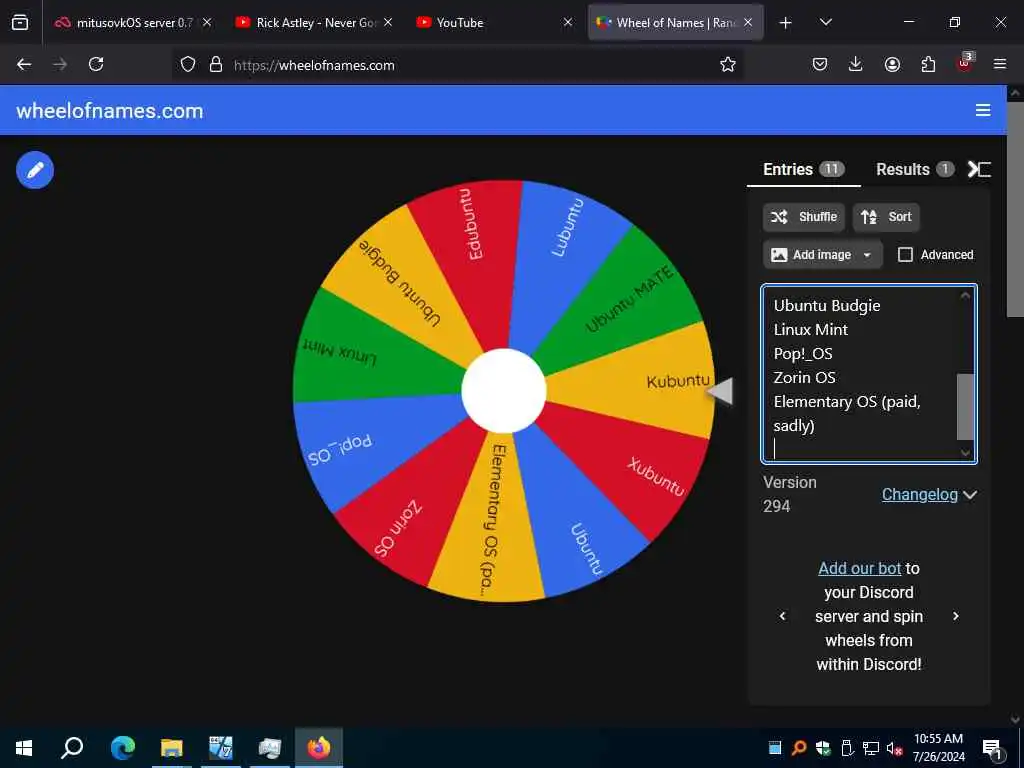Click the white center of the wheel
Viewport: 1024px width, 768px height.
click(x=504, y=391)
